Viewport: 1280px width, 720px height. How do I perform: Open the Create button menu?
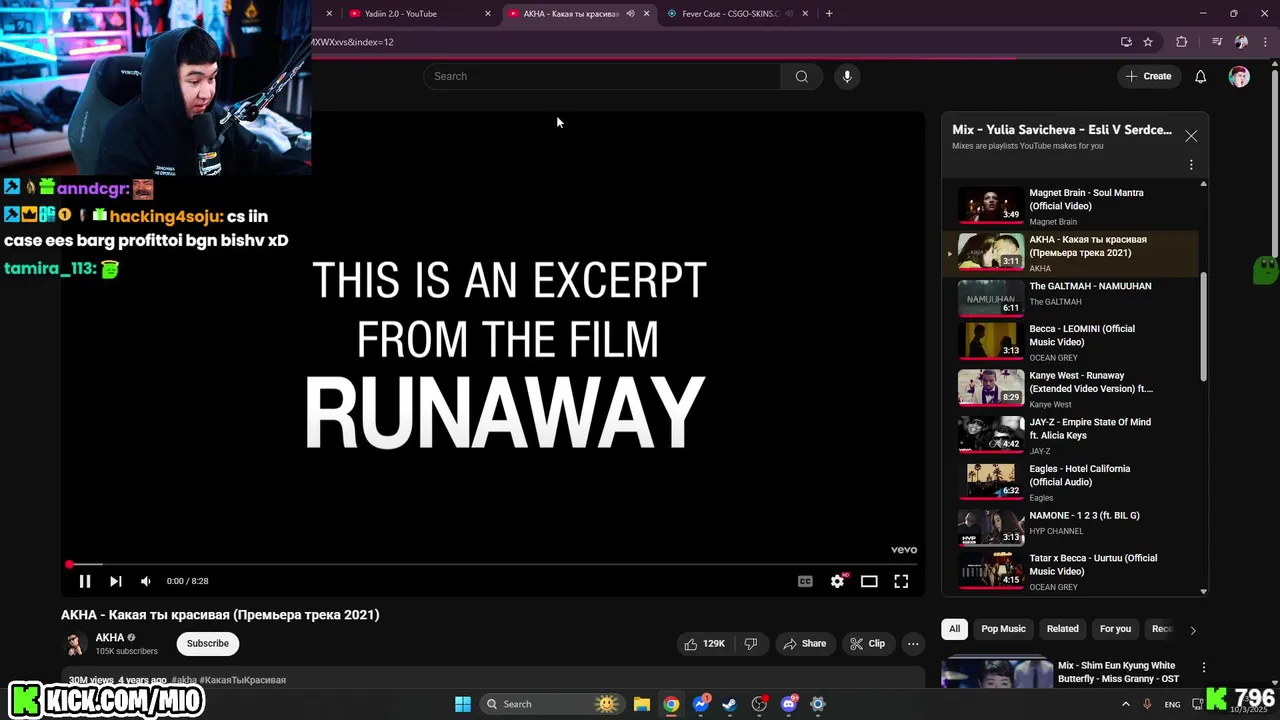pos(1148,76)
